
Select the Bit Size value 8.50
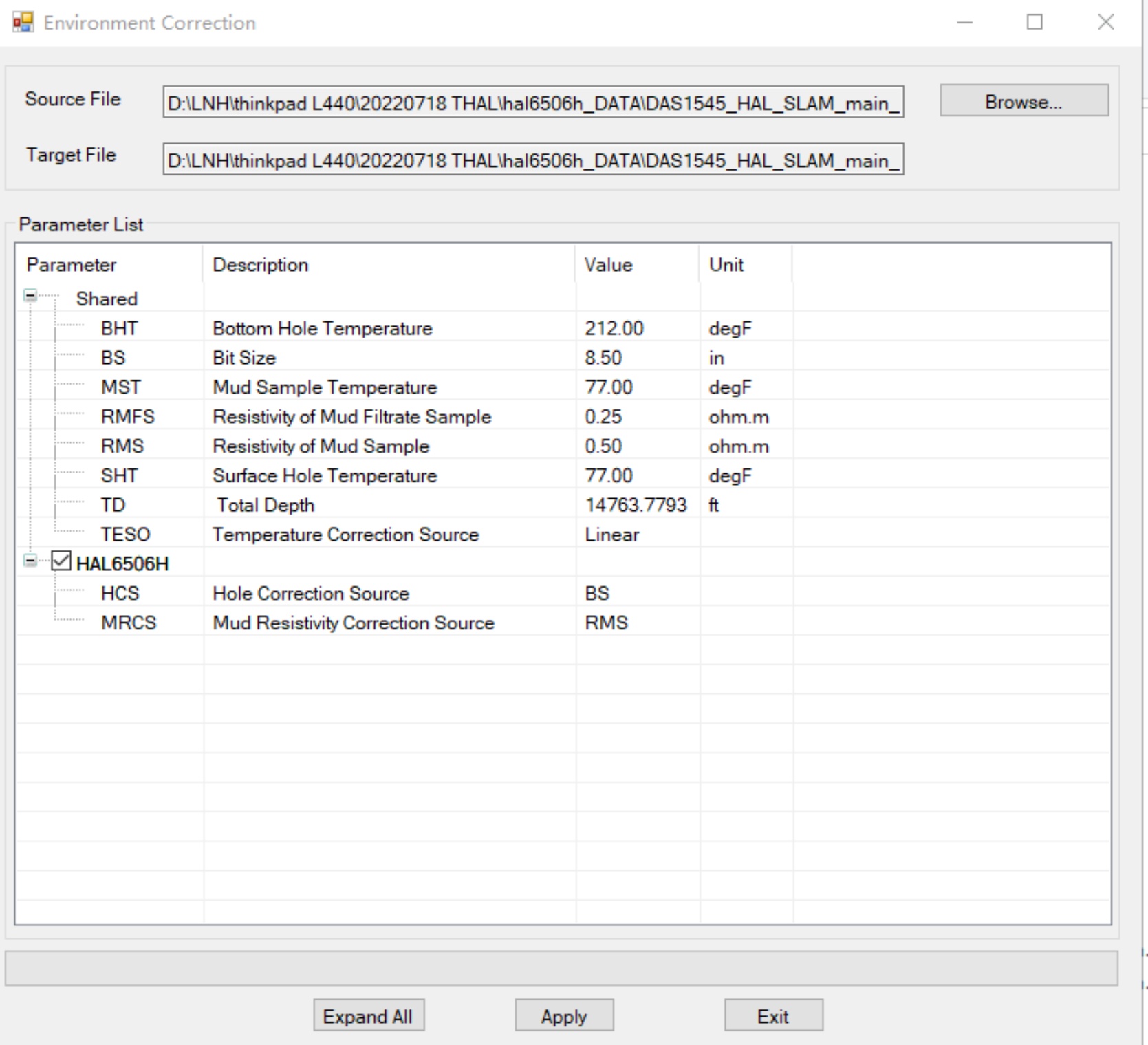pos(603,358)
